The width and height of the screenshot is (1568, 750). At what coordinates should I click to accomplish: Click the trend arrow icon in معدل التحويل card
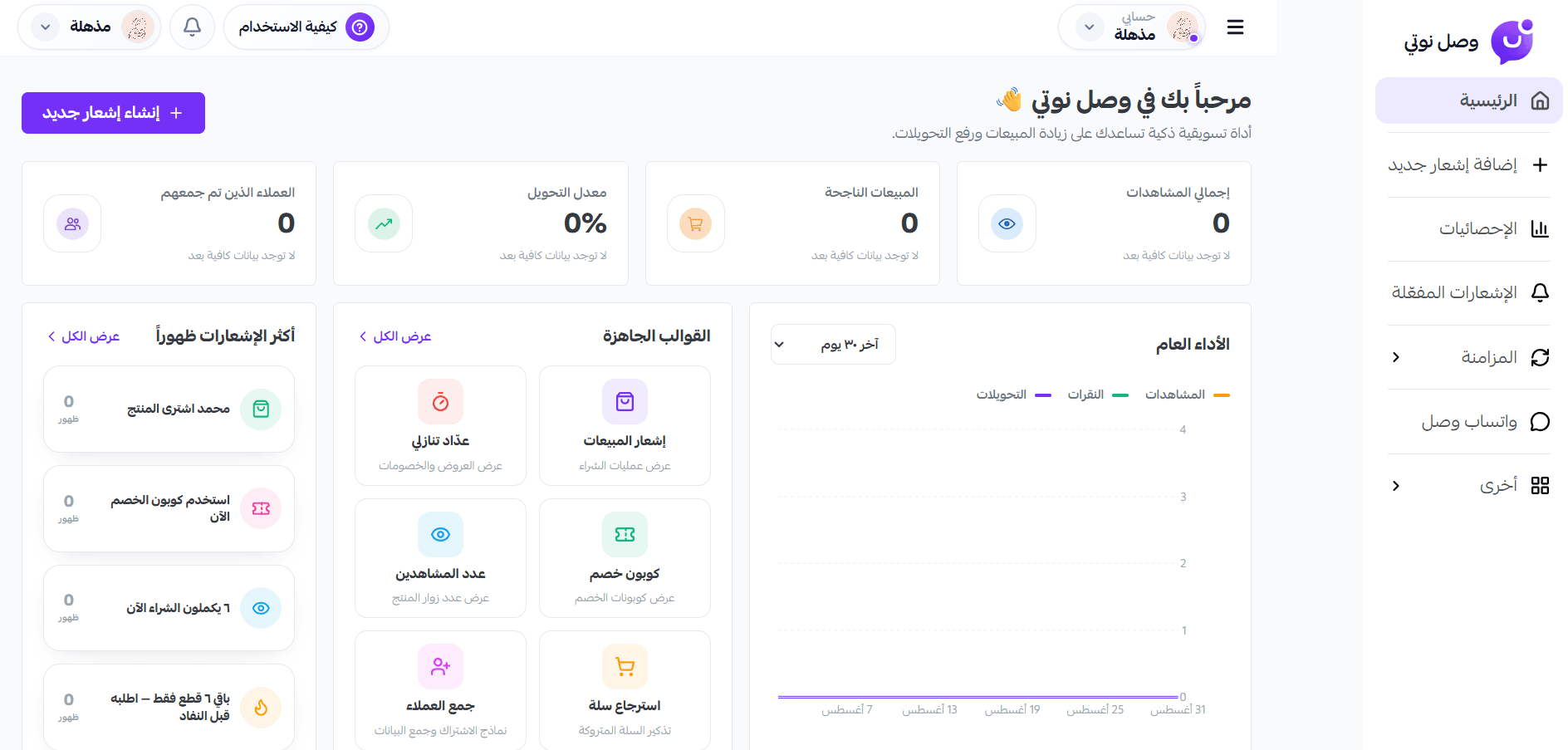pyautogui.click(x=384, y=223)
